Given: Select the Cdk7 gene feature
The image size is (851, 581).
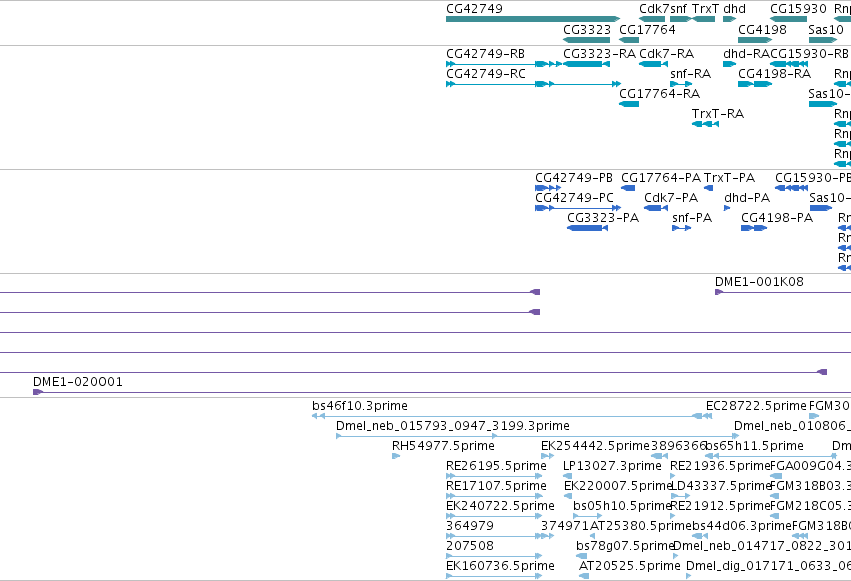Looking at the screenshot, I should click(652, 19).
